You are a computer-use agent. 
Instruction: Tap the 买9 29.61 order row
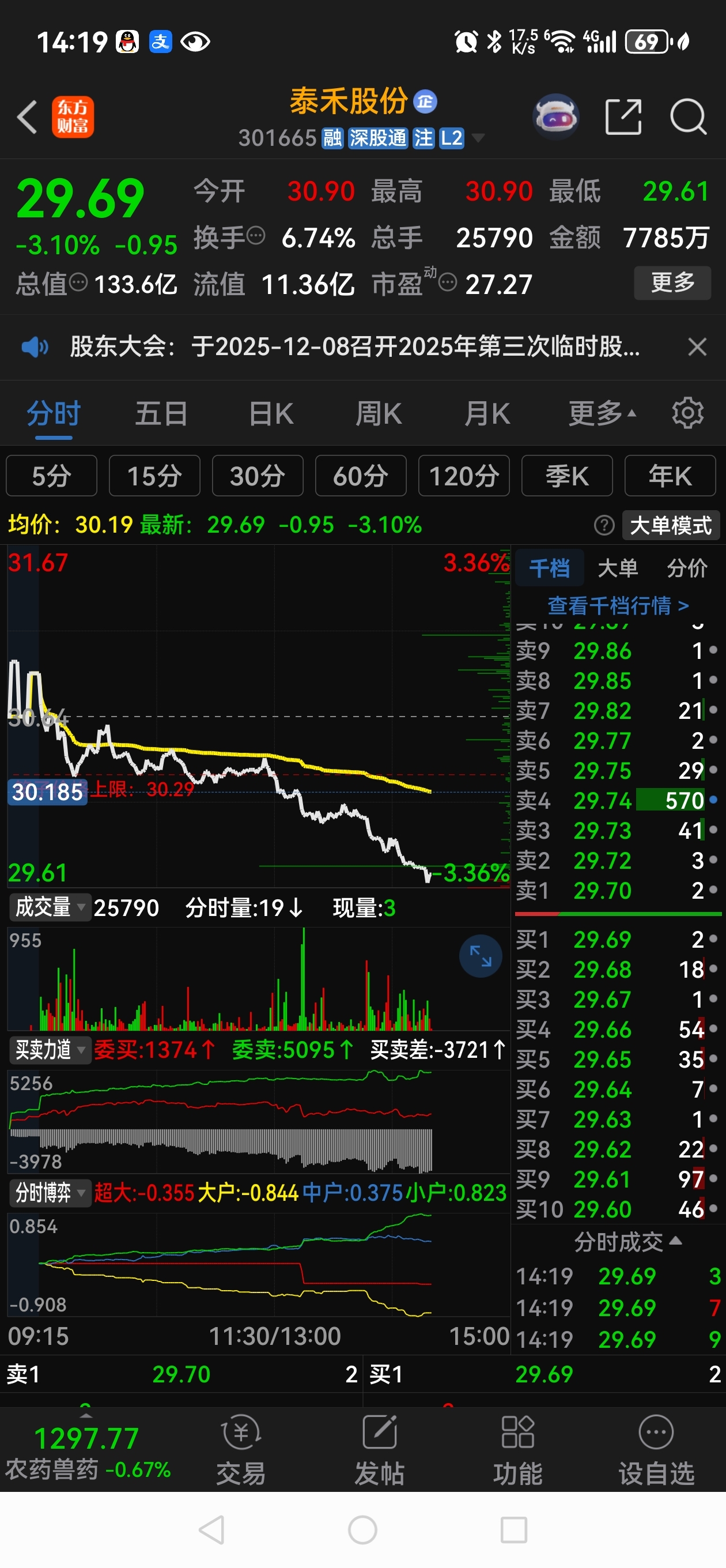click(x=618, y=1179)
